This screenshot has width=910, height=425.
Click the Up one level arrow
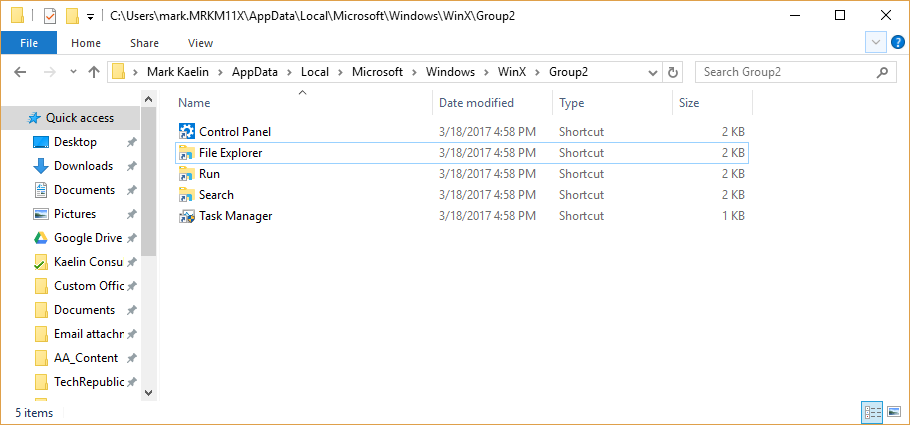pyautogui.click(x=95, y=72)
